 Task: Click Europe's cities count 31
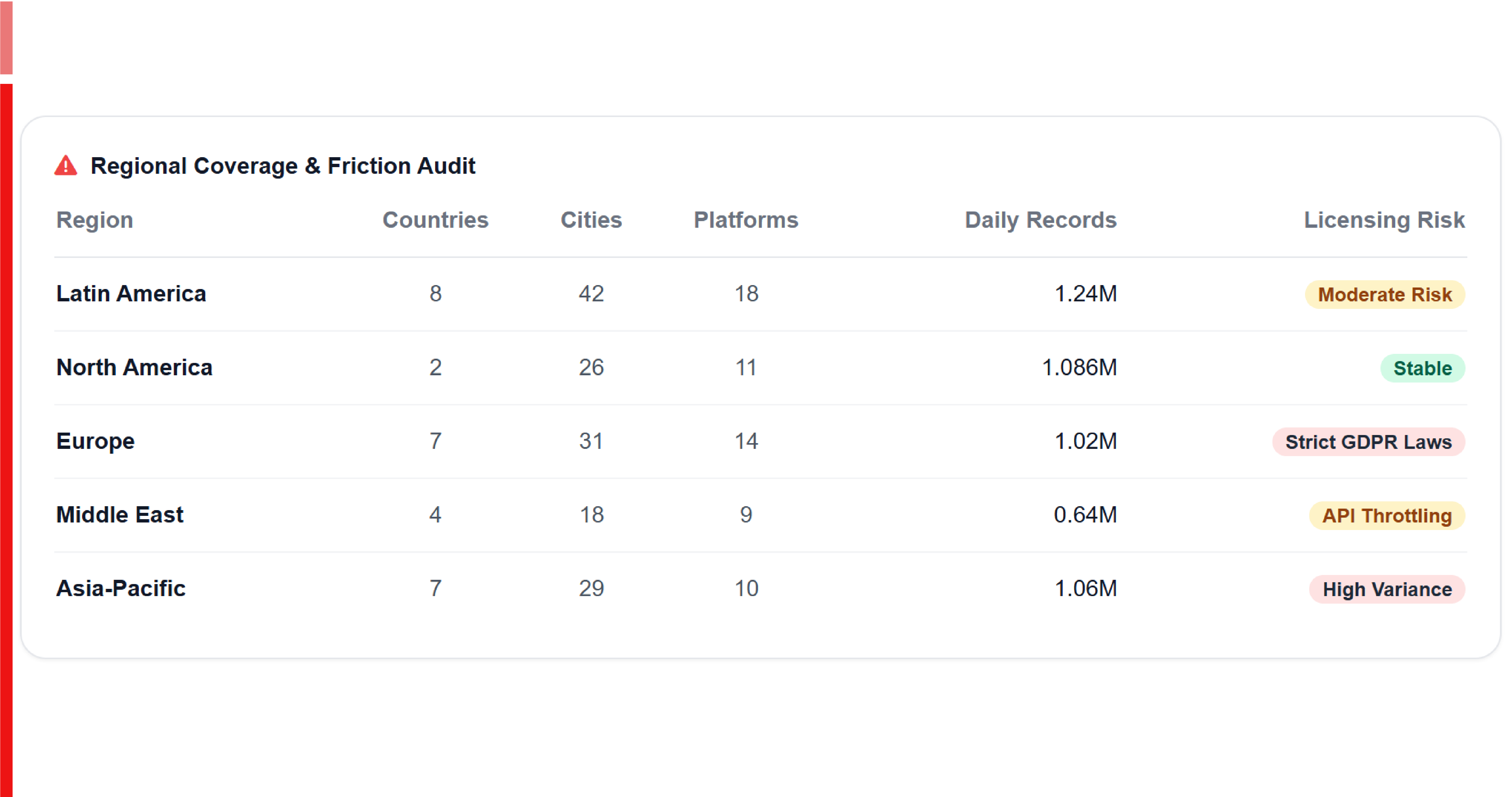[x=591, y=441]
